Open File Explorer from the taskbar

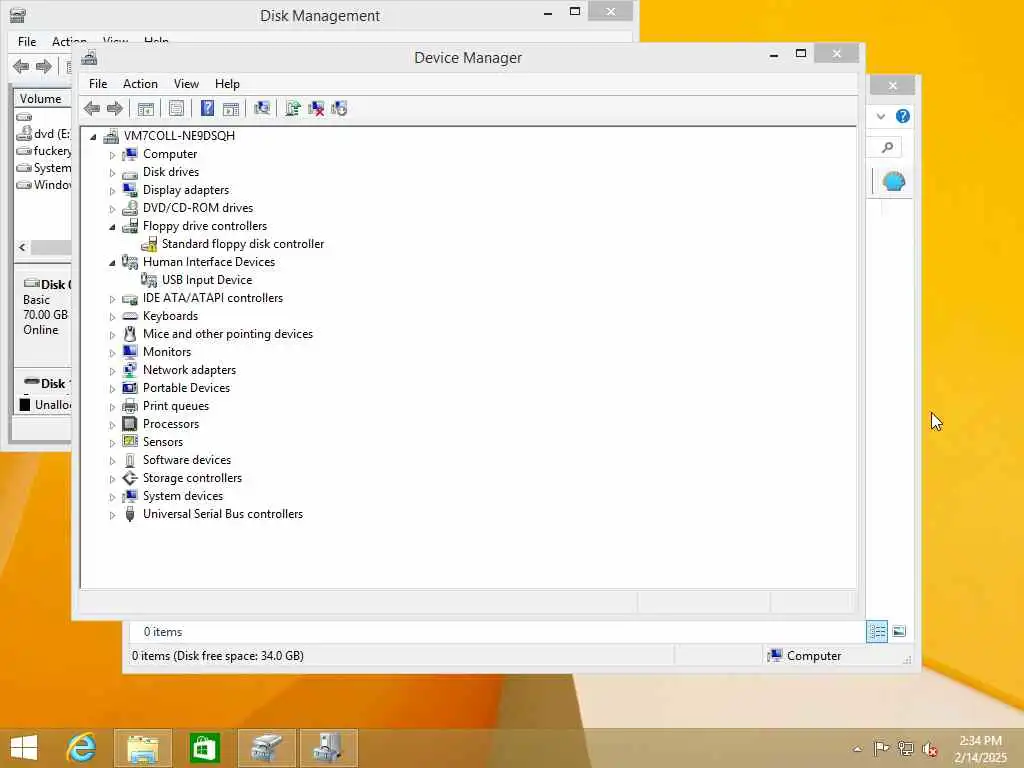[143, 748]
